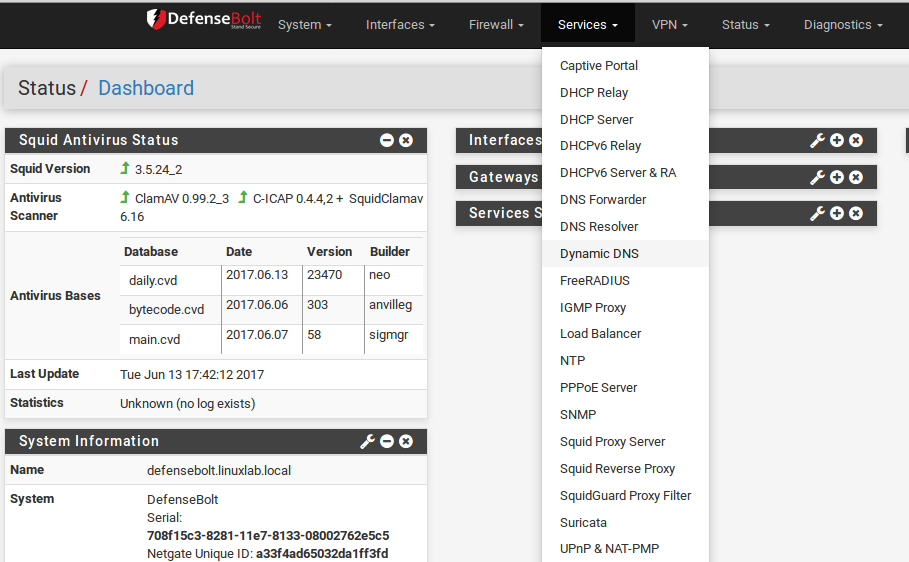Close the Services Status widget

click(x=856, y=213)
